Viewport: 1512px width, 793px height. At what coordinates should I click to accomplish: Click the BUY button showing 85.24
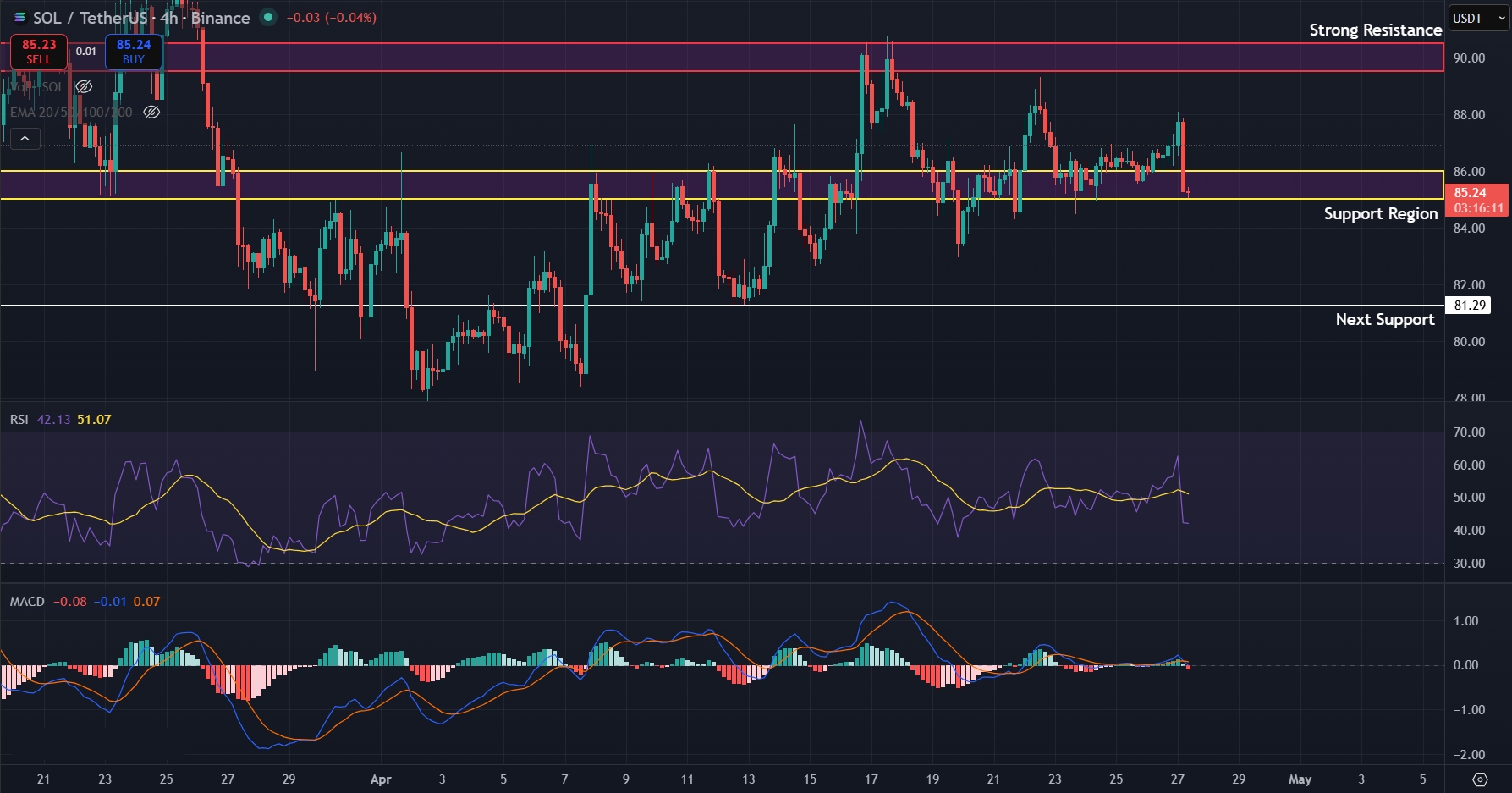pos(133,52)
